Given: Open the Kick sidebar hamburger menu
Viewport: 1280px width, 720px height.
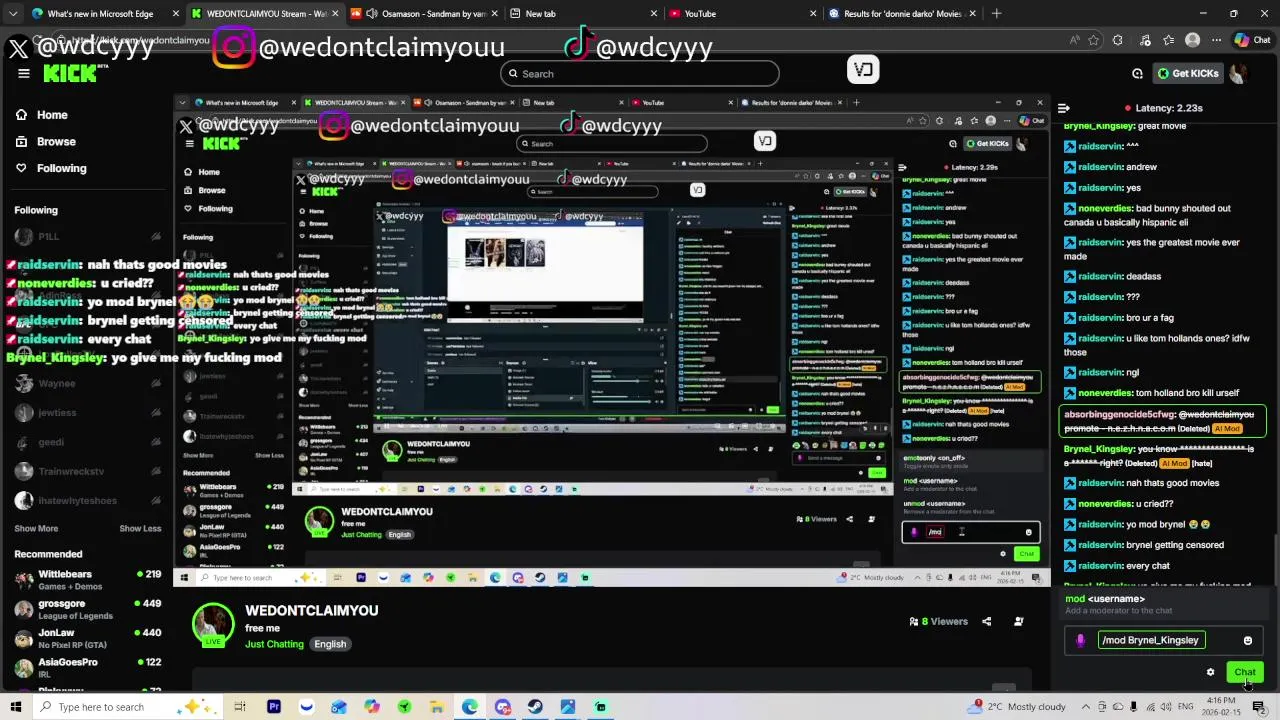Looking at the screenshot, I should [x=23, y=73].
